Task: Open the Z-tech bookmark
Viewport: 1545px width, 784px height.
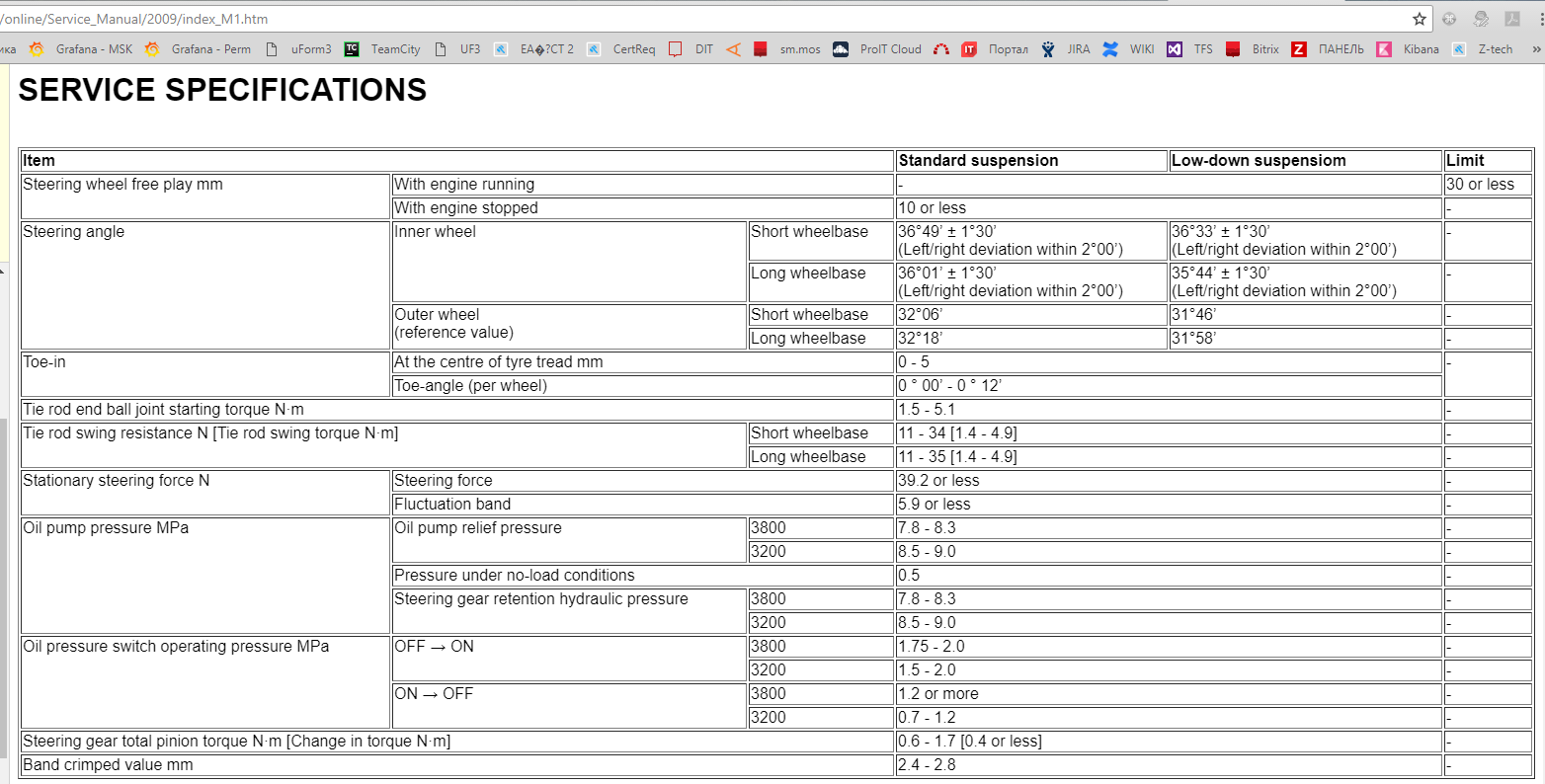Action: click(x=1483, y=49)
